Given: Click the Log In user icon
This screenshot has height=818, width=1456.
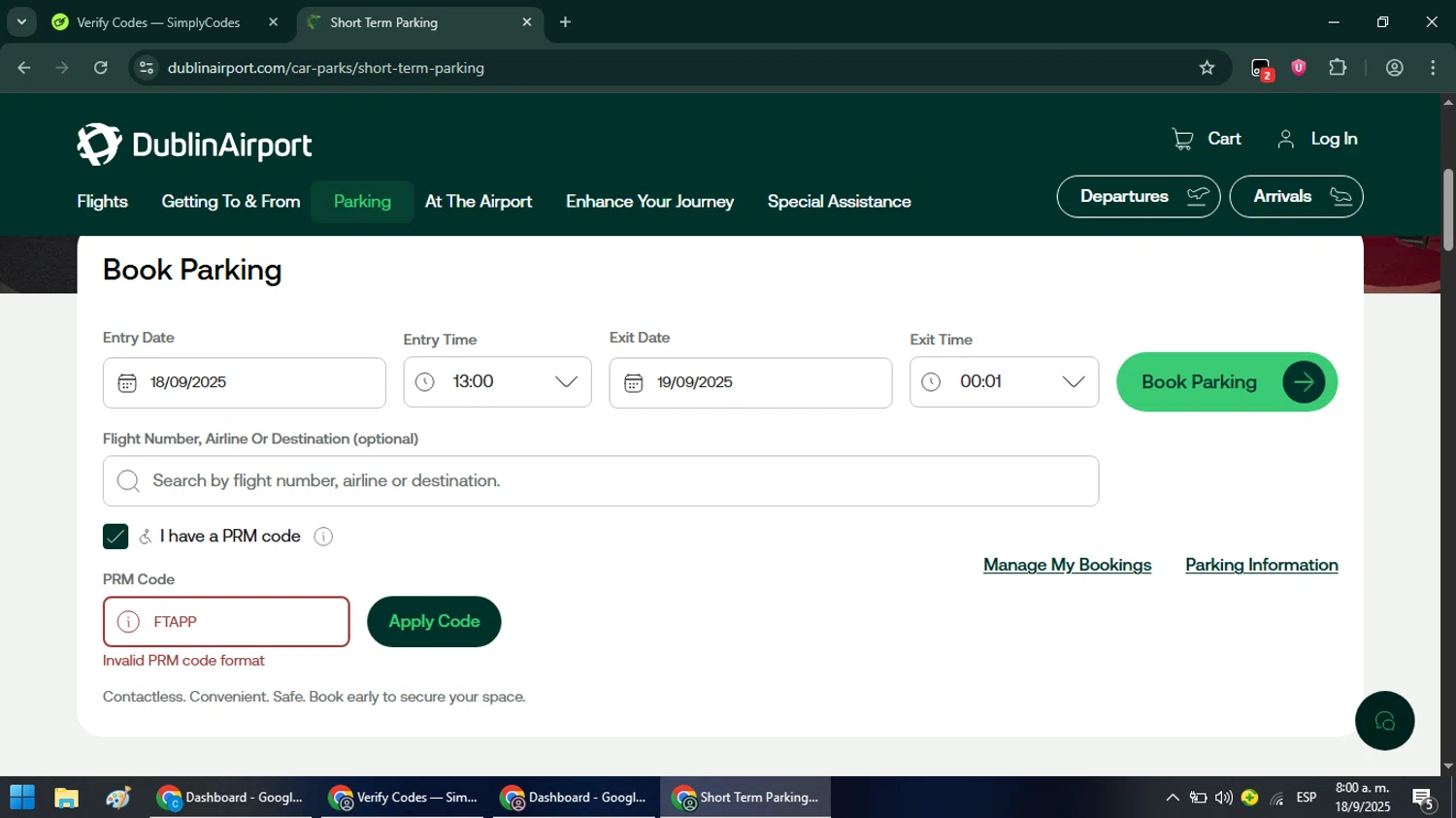Looking at the screenshot, I should [x=1285, y=139].
